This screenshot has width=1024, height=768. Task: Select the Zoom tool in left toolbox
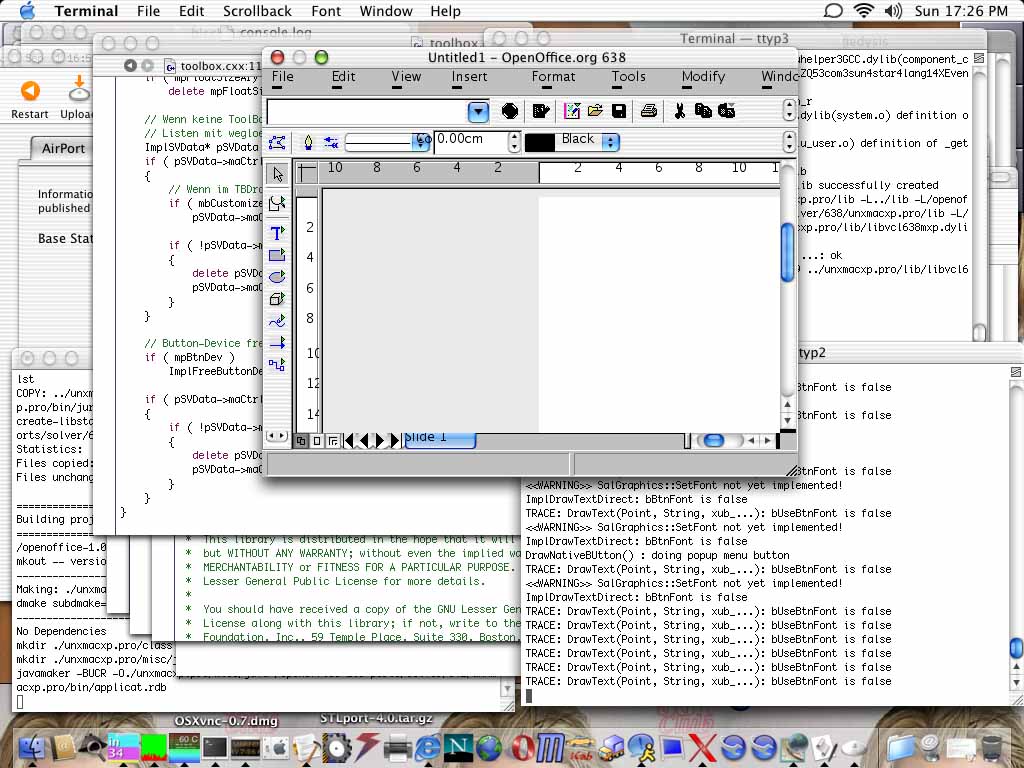pos(278,204)
